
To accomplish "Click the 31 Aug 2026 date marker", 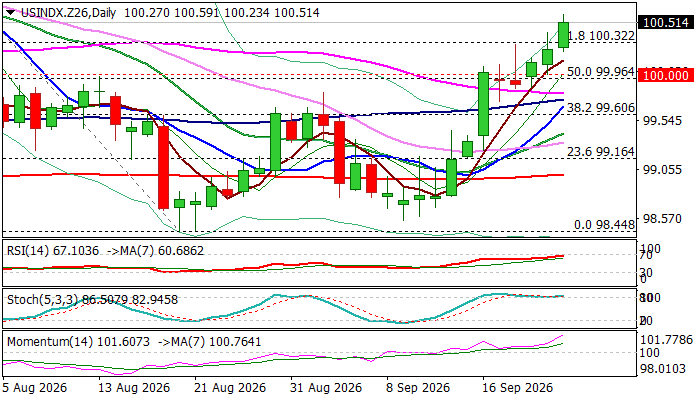I will [326, 387].
